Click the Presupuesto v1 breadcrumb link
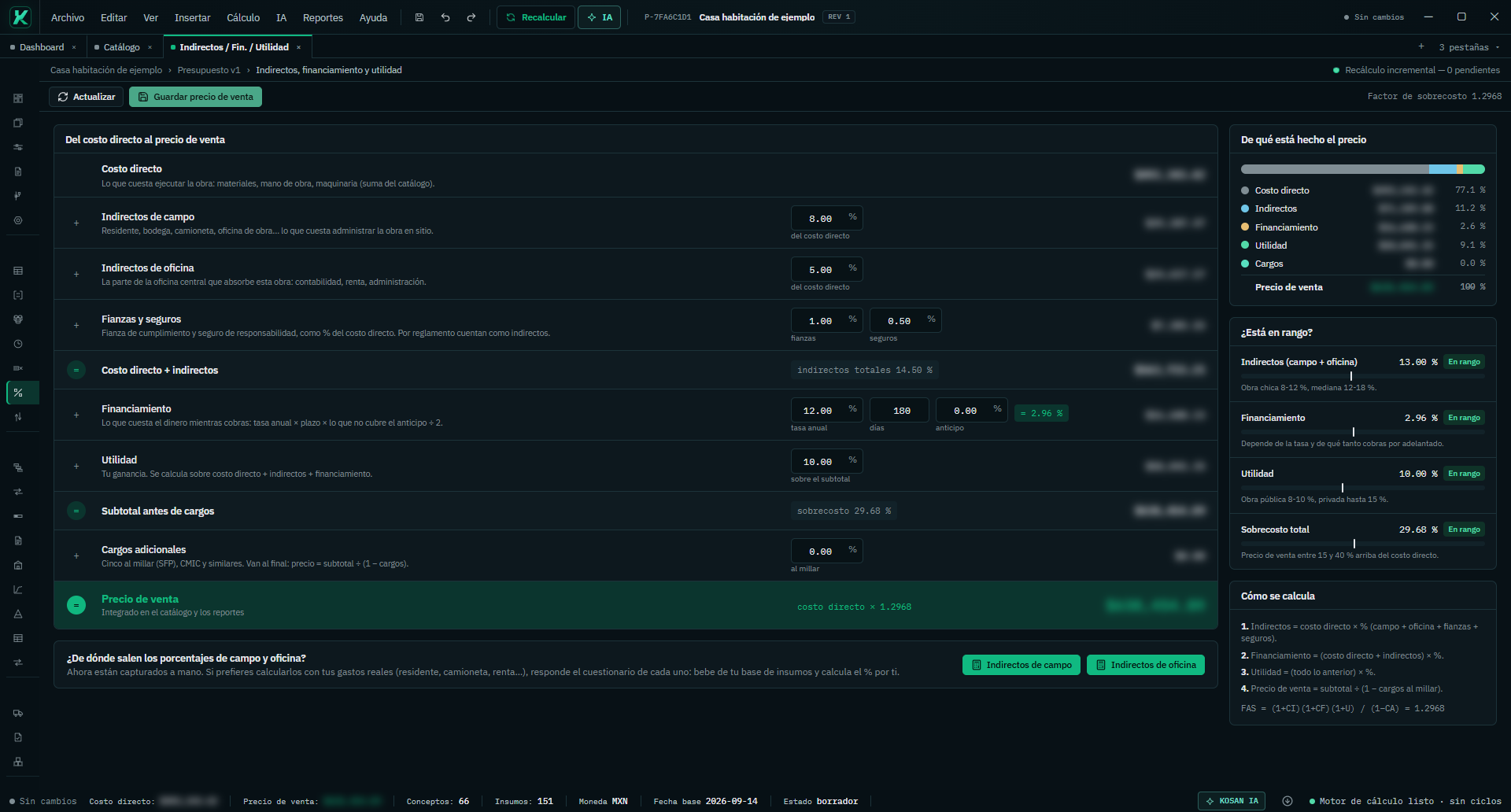This screenshot has height=812, width=1511. click(x=209, y=70)
